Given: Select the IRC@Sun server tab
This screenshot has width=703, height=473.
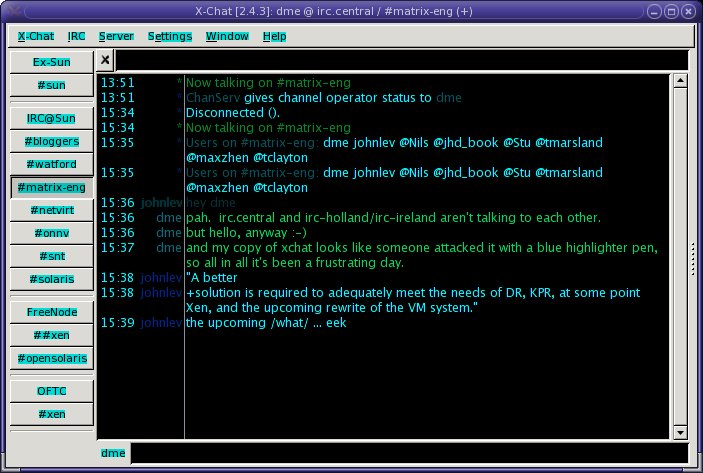Looking at the screenshot, I should [x=52, y=118].
